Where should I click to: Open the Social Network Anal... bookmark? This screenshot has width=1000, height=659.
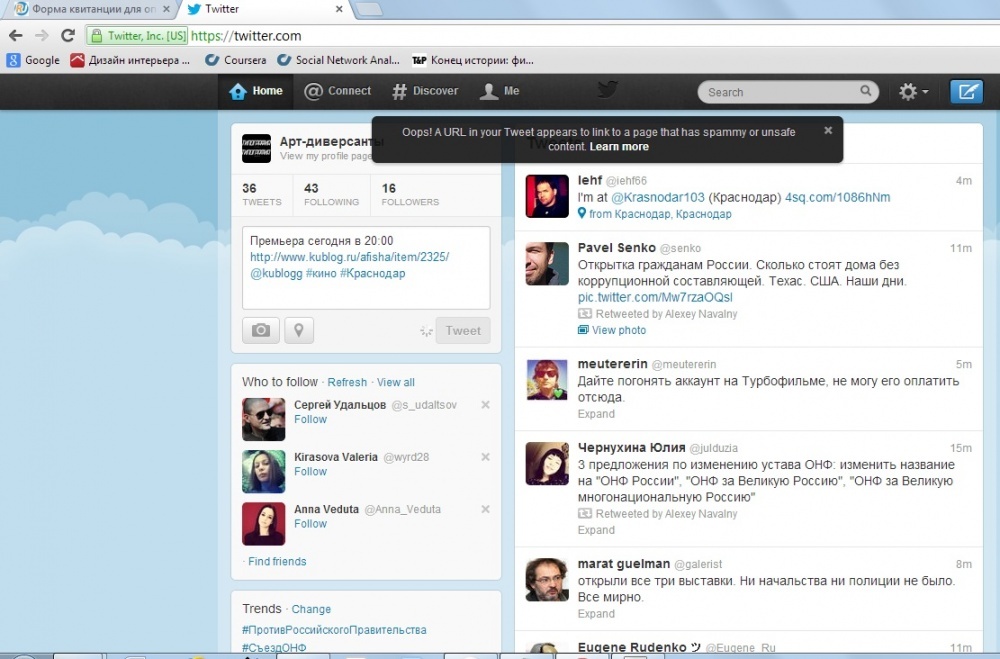338,60
